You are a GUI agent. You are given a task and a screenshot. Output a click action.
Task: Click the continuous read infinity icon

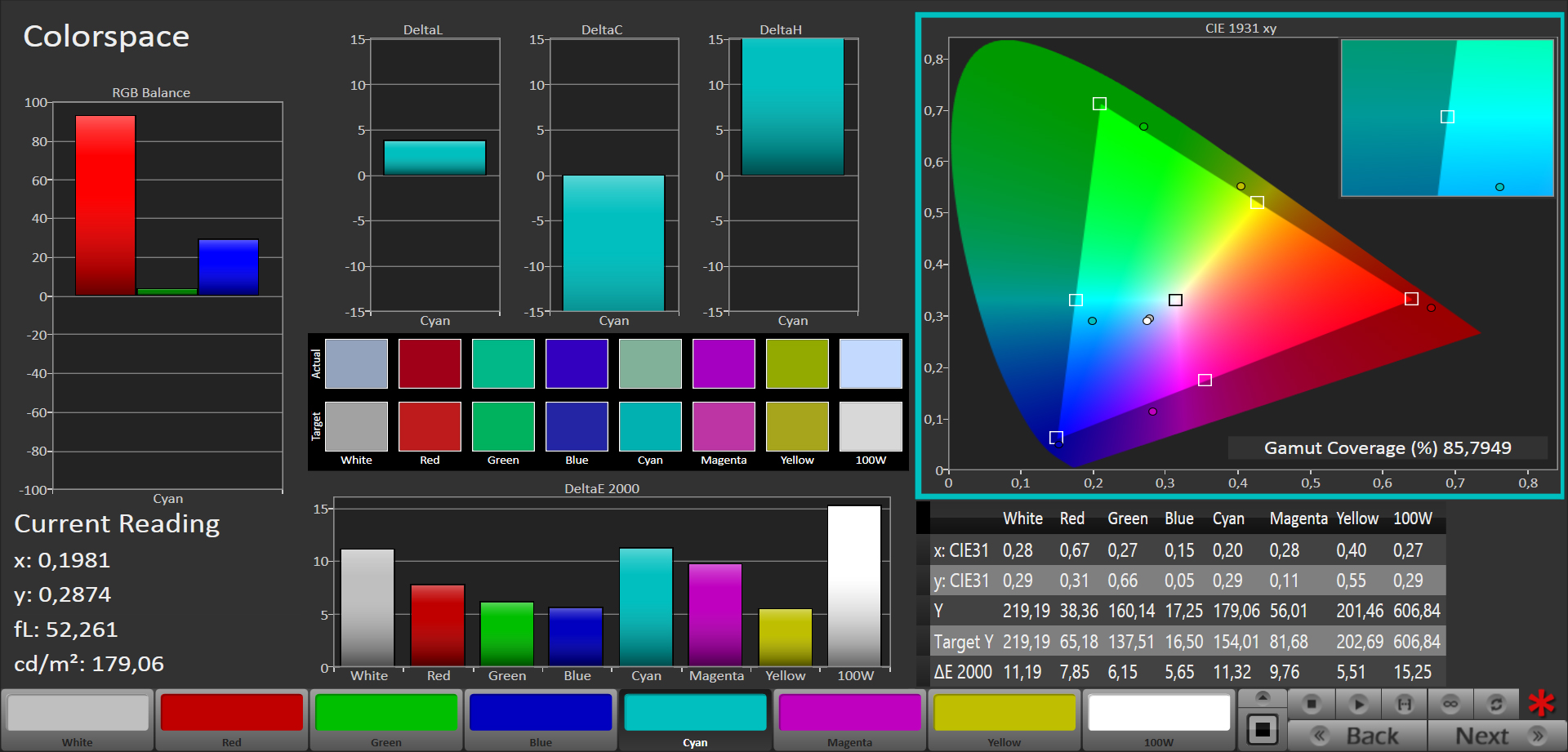(1450, 703)
